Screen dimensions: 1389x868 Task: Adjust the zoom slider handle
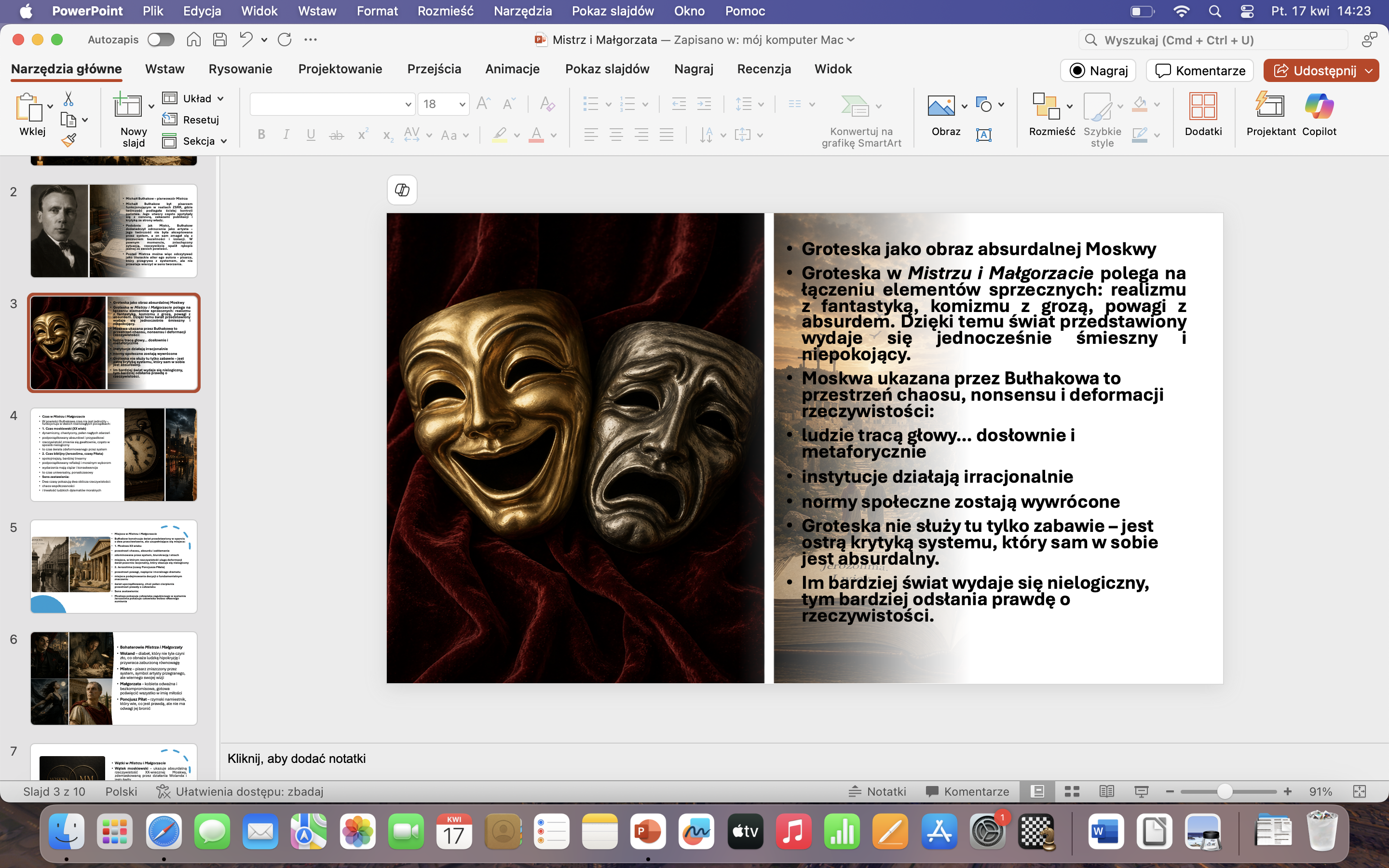1224,792
